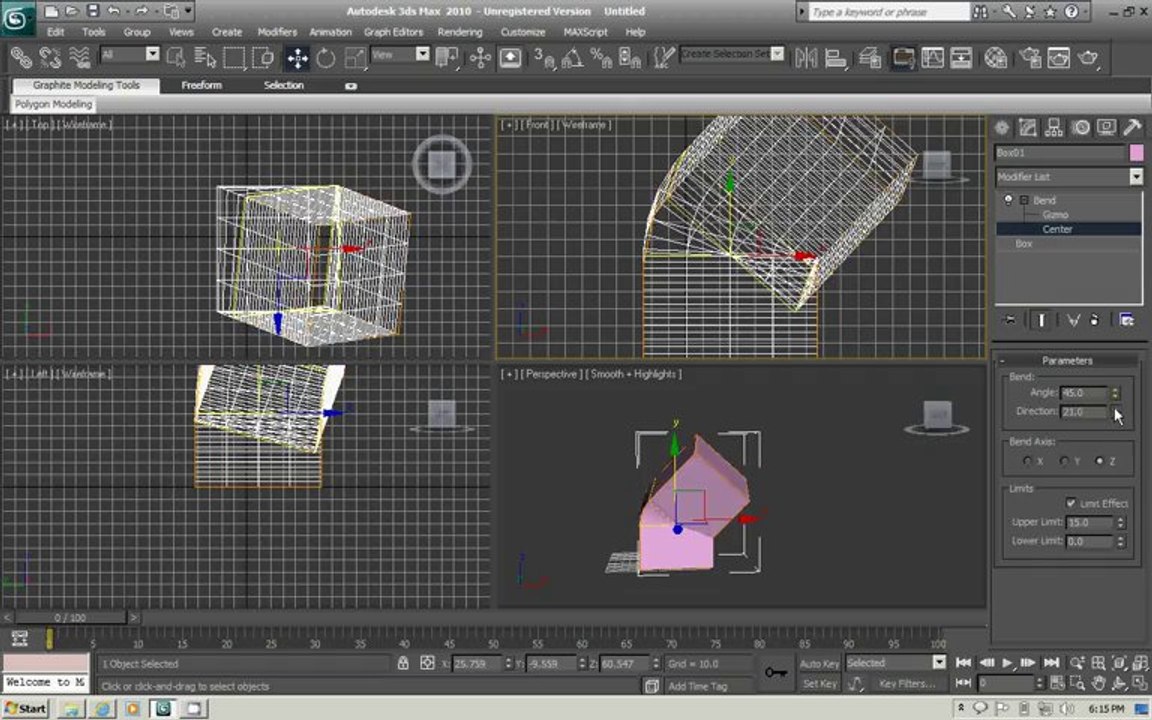Open the Material Editor icon

(996, 58)
